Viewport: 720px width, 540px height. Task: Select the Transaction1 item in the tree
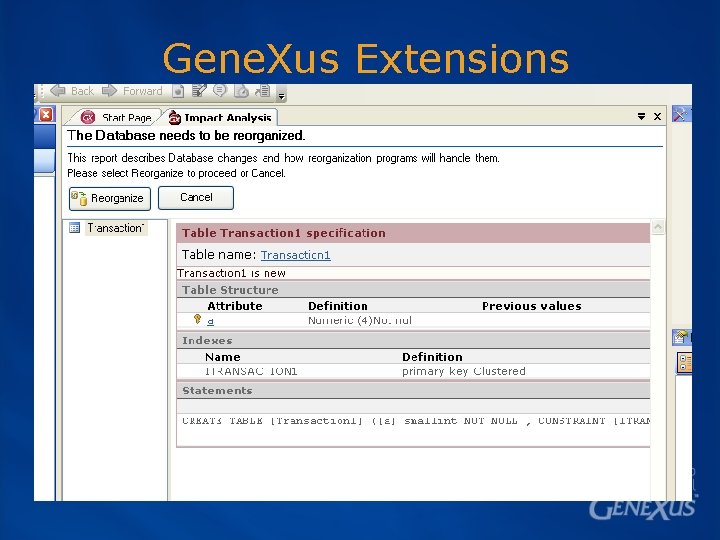pos(116,228)
